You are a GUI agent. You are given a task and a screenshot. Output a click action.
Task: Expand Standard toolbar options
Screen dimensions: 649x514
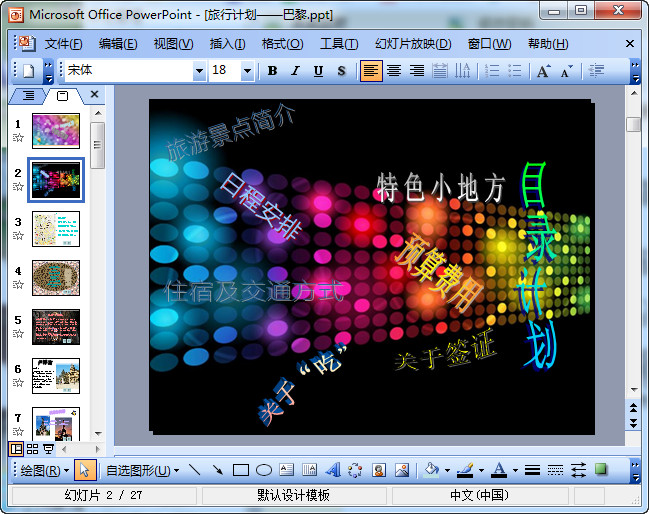point(48,72)
